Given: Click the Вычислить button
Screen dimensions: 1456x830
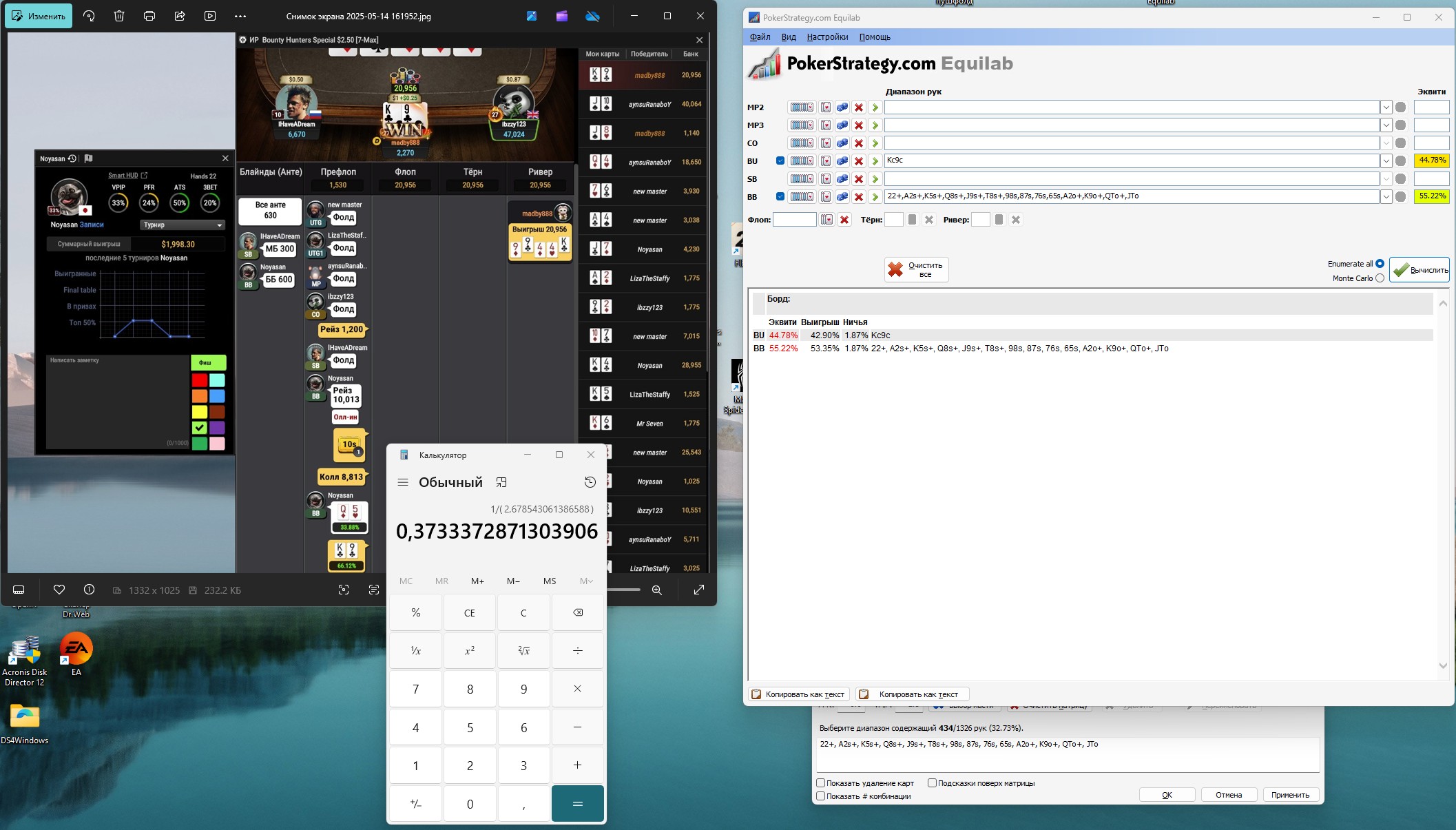Looking at the screenshot, I should 1419,270.
